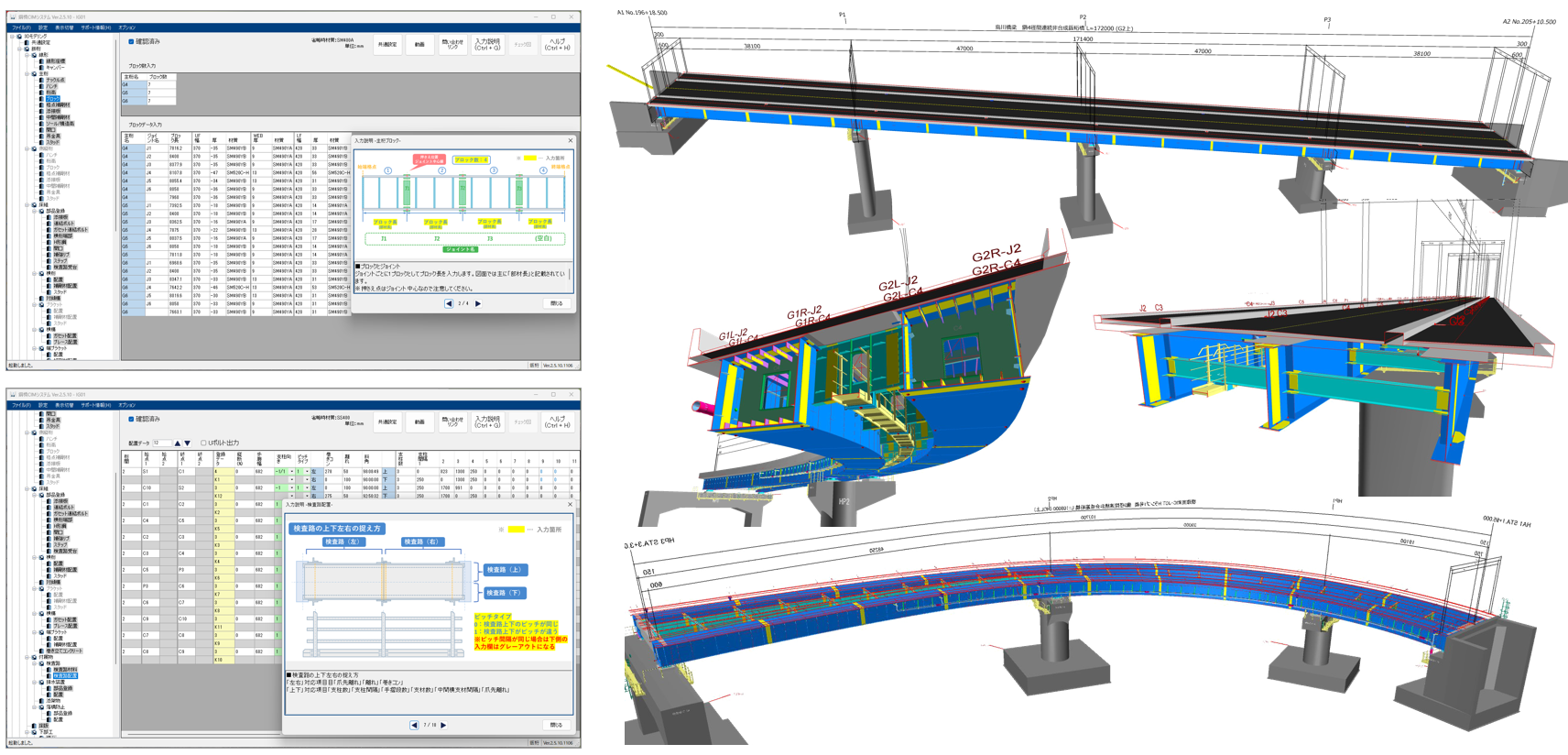Click the page icon beside キャンバー

pyautogui.click(x=41, y=68)
